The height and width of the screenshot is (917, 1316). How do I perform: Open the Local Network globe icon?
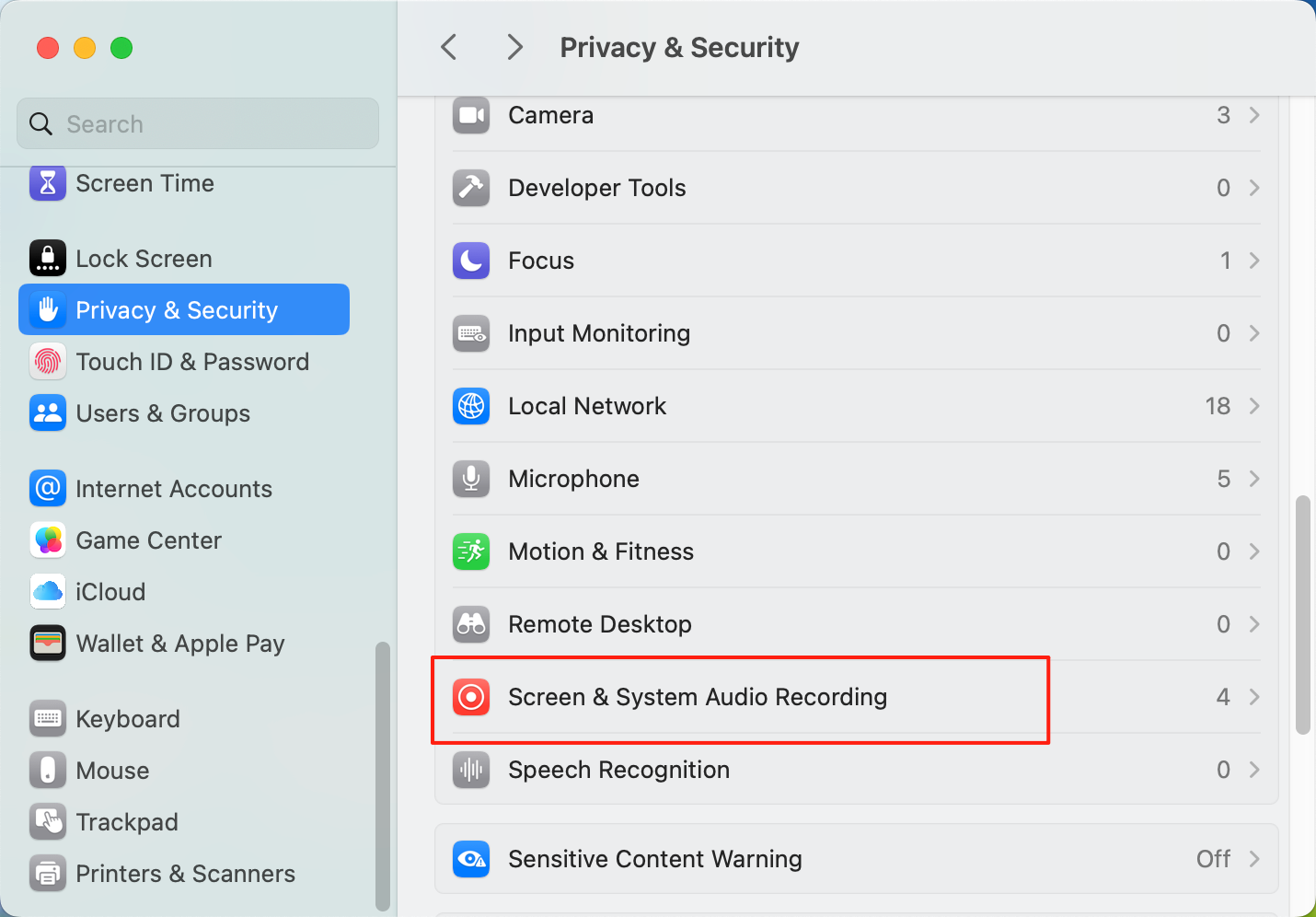(x=471, y=406)
